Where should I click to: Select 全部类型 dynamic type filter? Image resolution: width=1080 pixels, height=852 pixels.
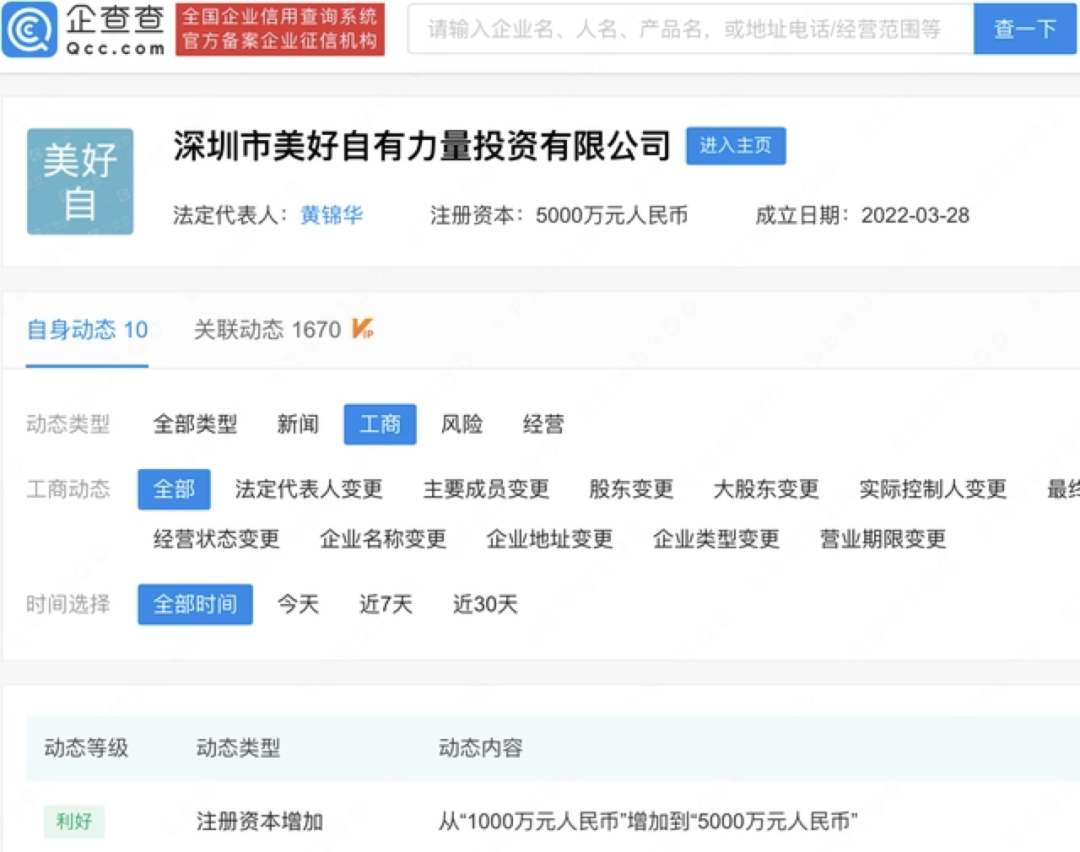(x=195, y=424)
